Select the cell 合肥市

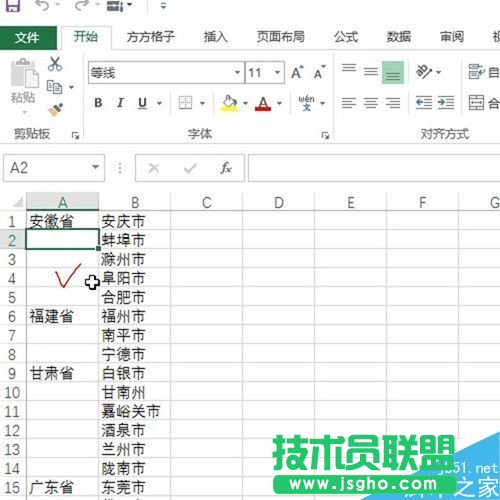coord(135,298)
